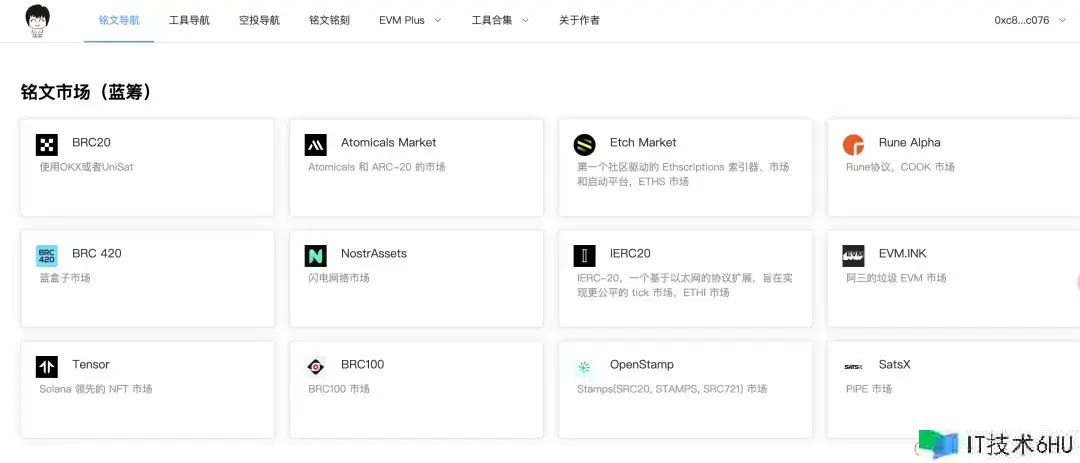The image size is (1080, 463).
Task: Open the EVM.INK title link
Action: [903, 254]
